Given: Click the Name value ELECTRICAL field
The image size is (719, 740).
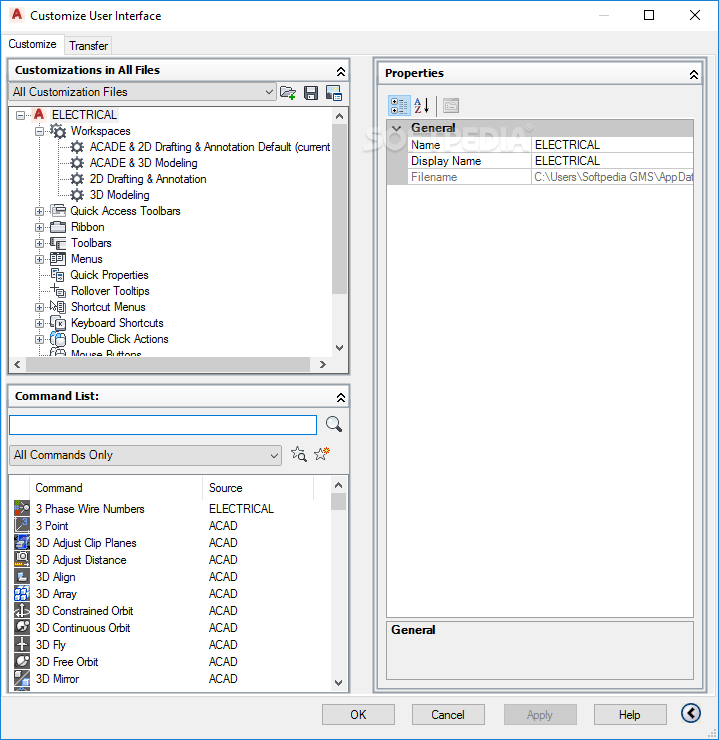Looking at the screenshot, I should point(612,145).
